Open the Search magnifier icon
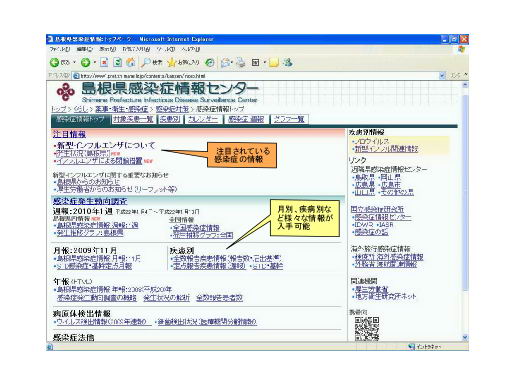The width and height of the screenshot is (513, 385). [146, 62]
